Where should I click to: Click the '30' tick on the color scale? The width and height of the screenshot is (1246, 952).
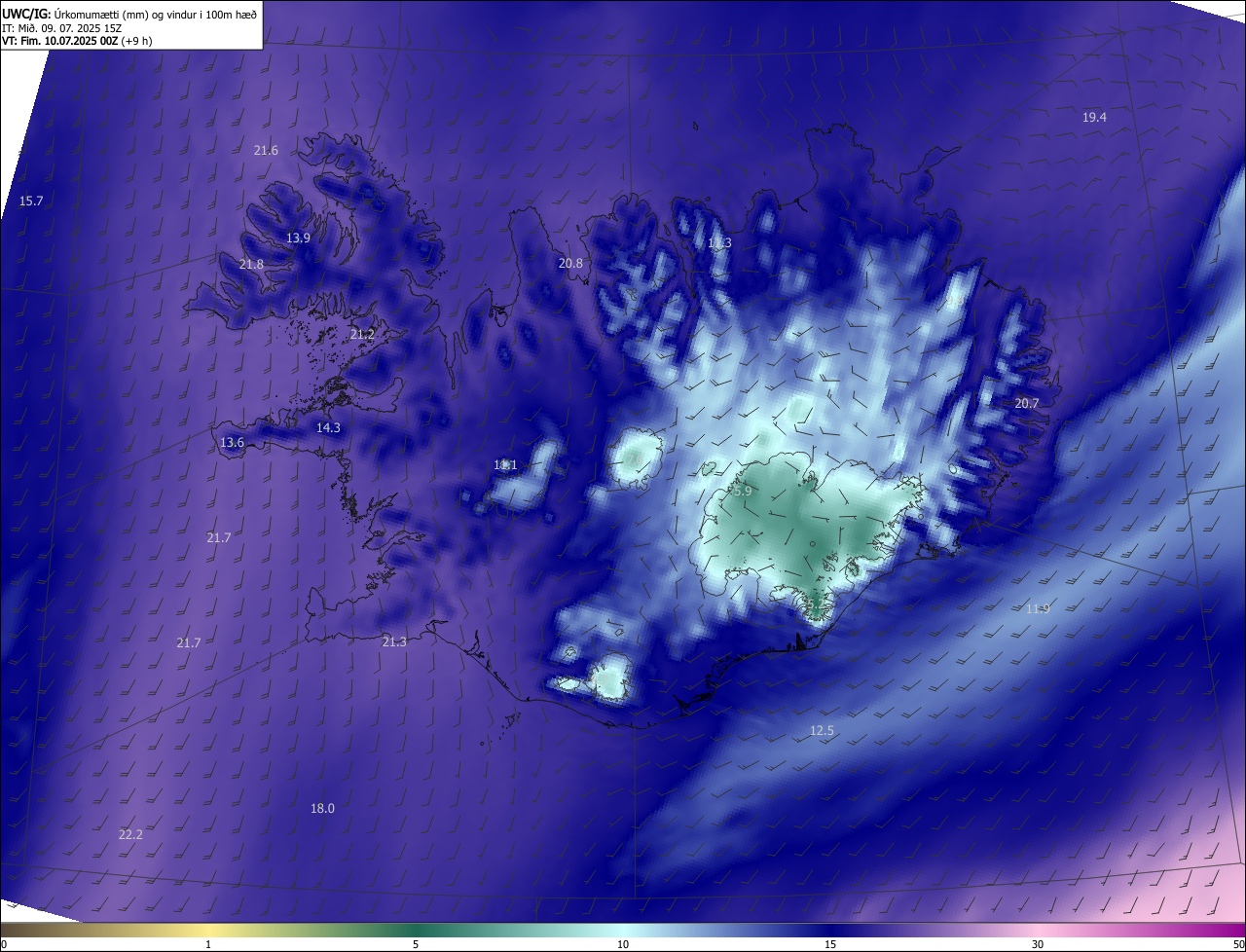[1038, 944]
